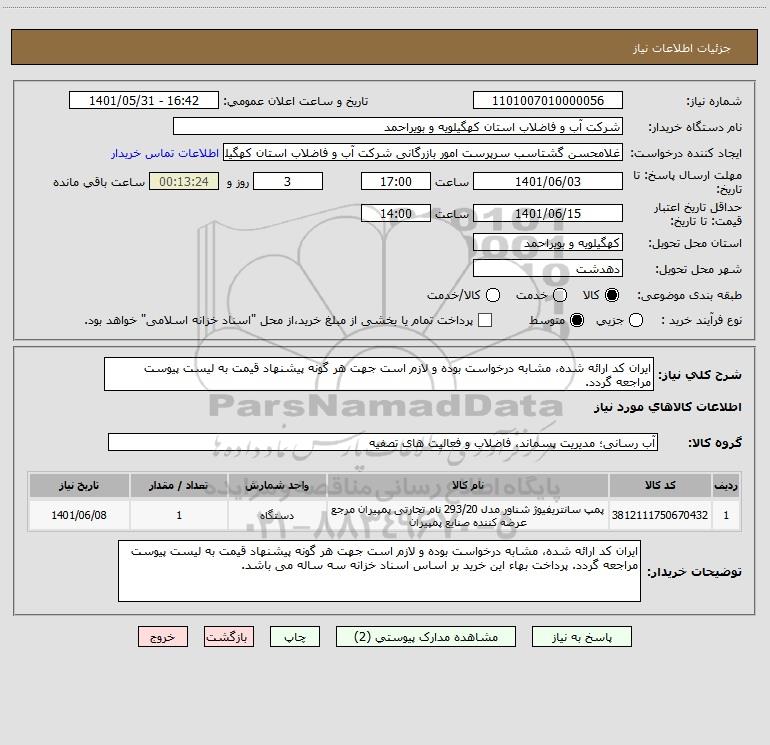Click the دستگاه unit cell
This screenshot has width=770, height=745.
tap(277, 515)
